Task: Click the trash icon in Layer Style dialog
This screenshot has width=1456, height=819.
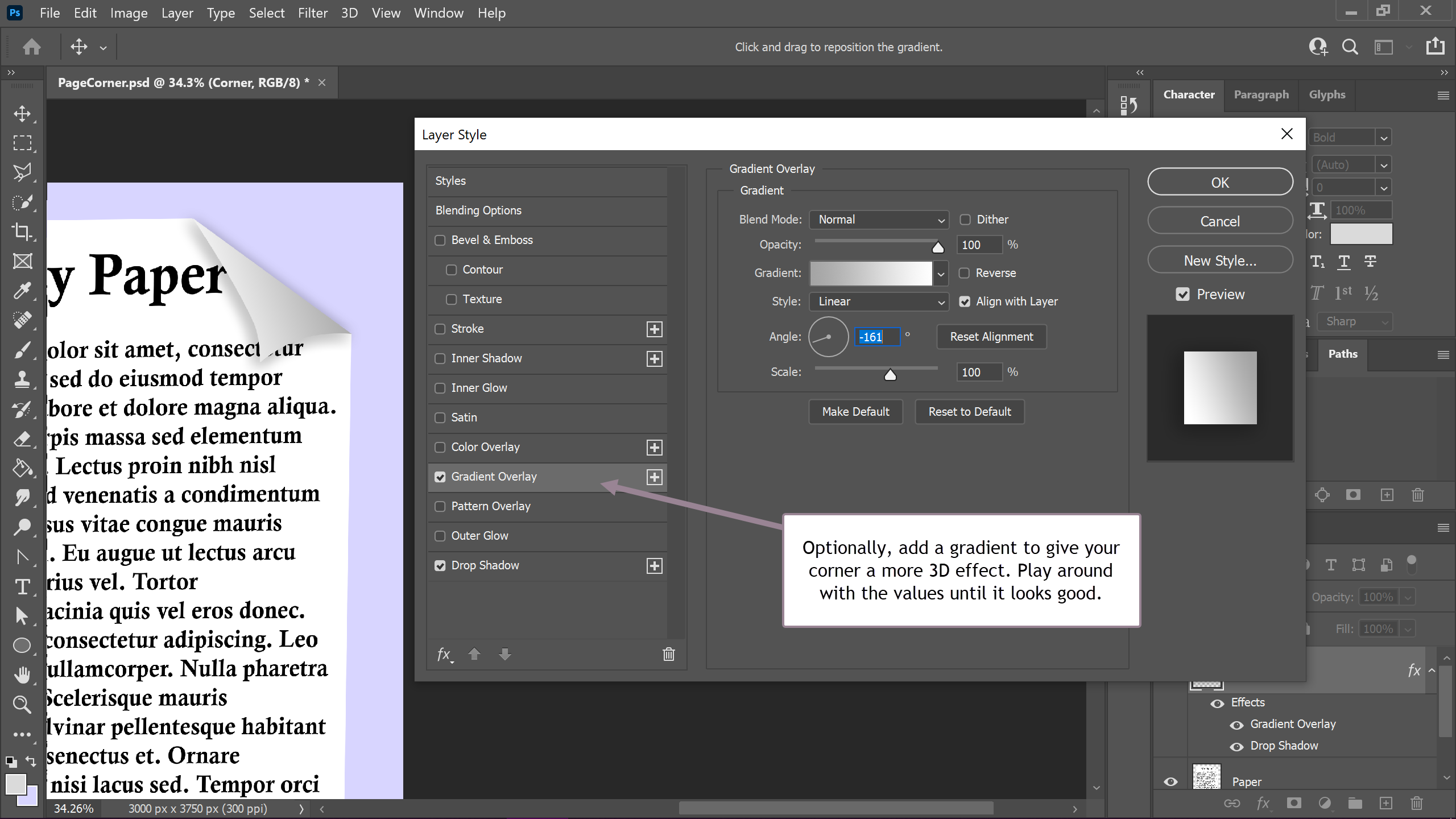Action: tap(669, 654)
